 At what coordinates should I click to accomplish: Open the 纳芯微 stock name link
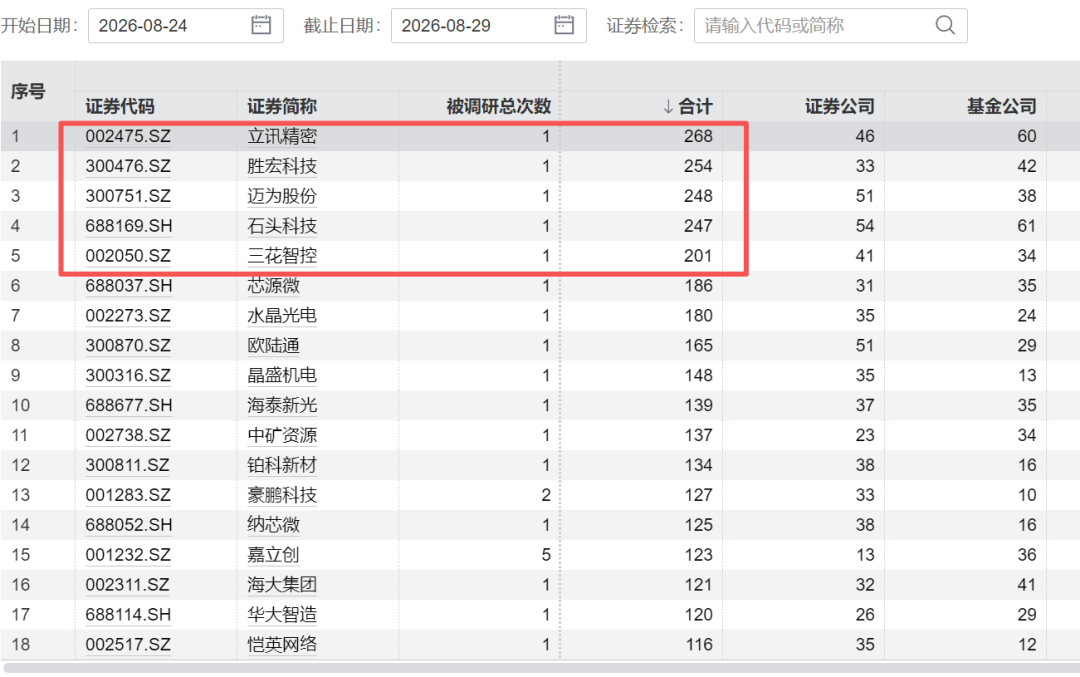point(273,525)
